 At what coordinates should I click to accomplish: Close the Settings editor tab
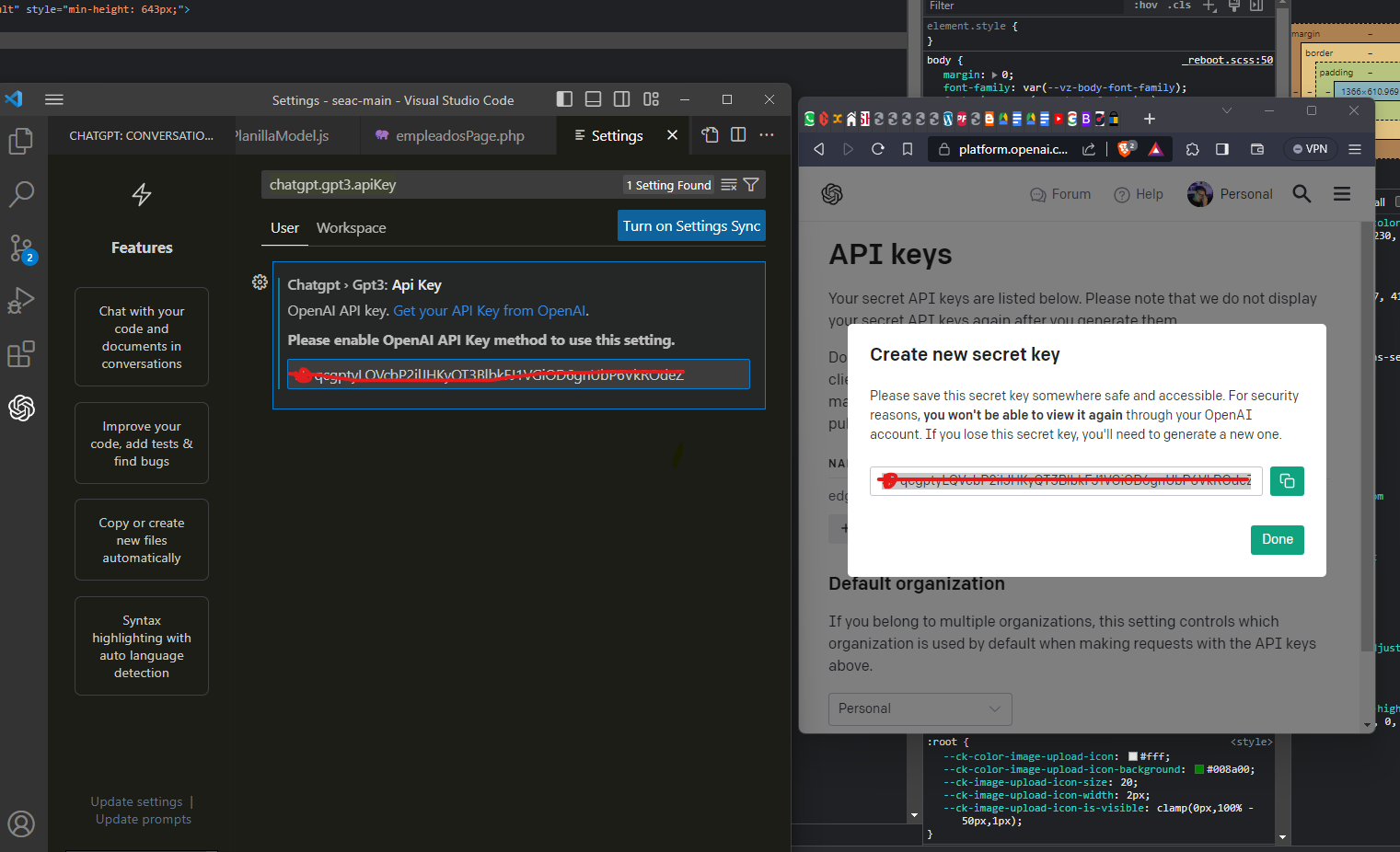(673, 135)
